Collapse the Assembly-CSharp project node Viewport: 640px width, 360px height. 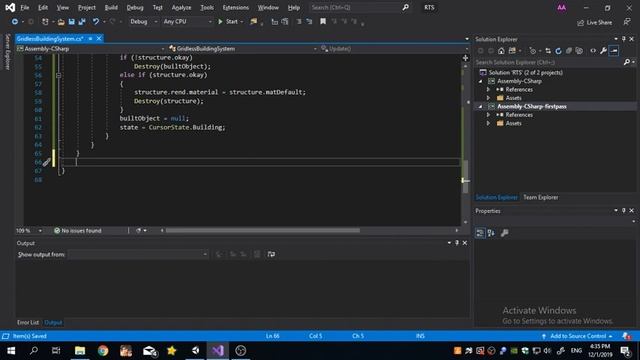(x=480, y=81)
